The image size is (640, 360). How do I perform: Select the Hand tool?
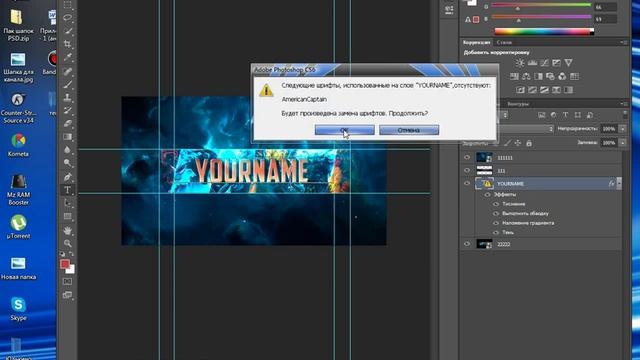[68, 230]
